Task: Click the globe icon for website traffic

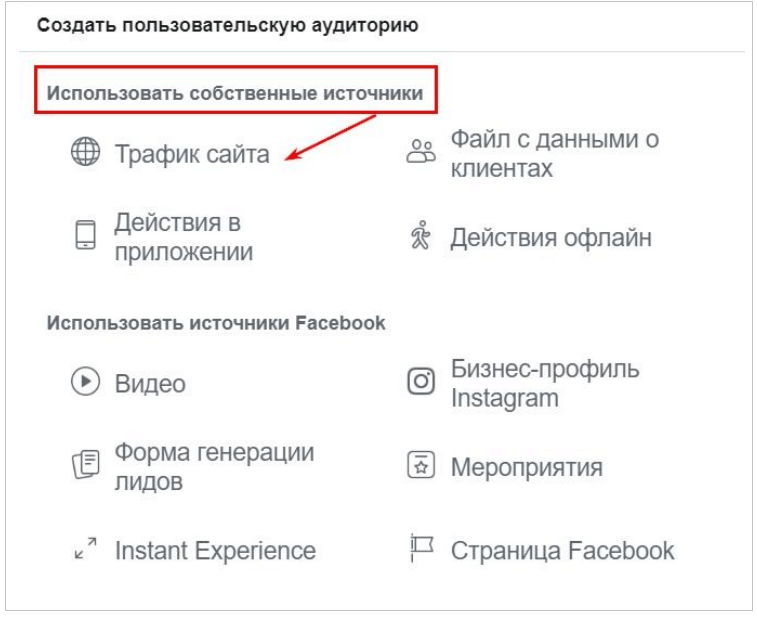Action: click(x=85, y=154)
